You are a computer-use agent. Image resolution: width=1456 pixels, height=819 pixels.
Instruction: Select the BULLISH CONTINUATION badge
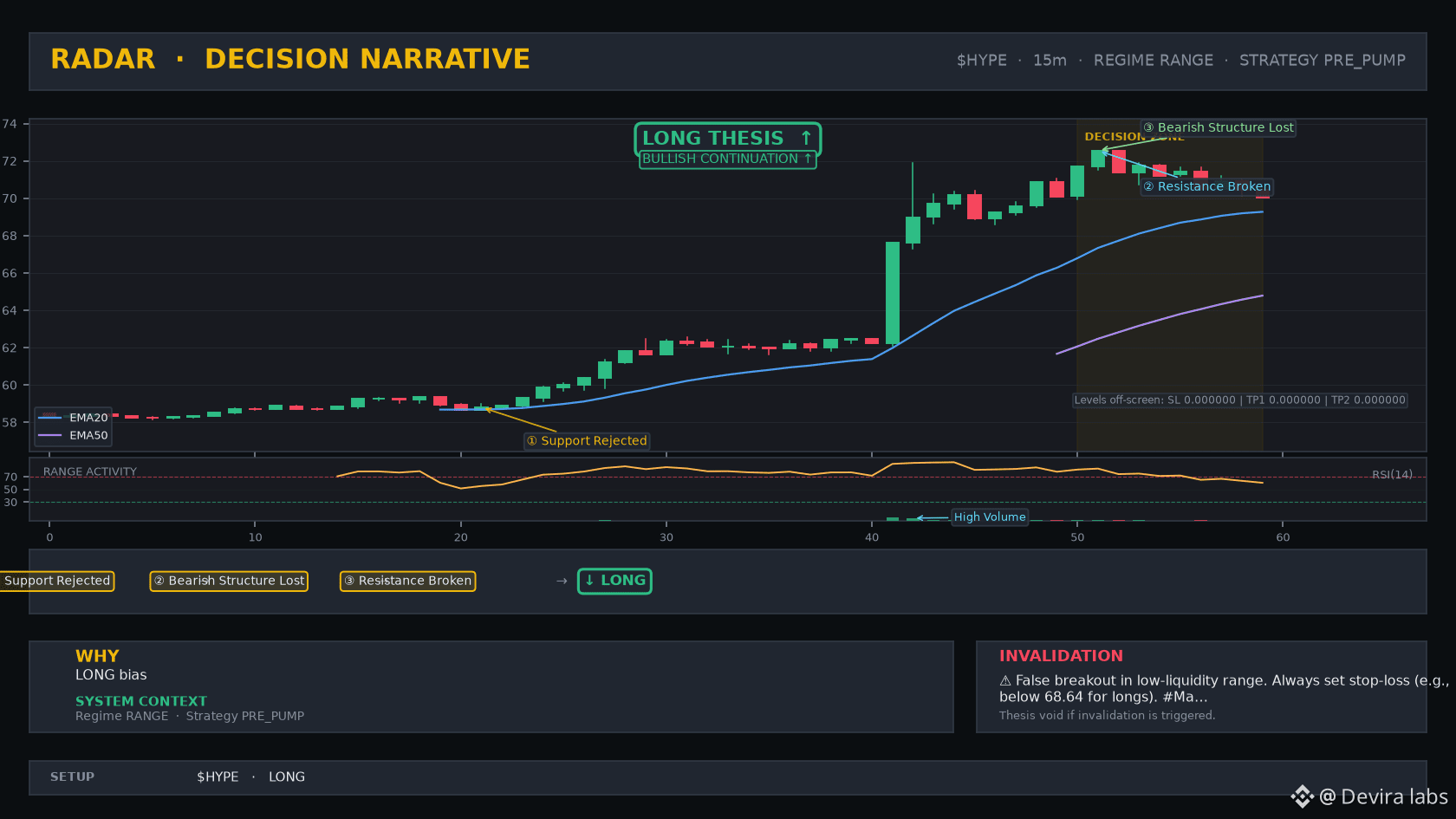(727, 159)
